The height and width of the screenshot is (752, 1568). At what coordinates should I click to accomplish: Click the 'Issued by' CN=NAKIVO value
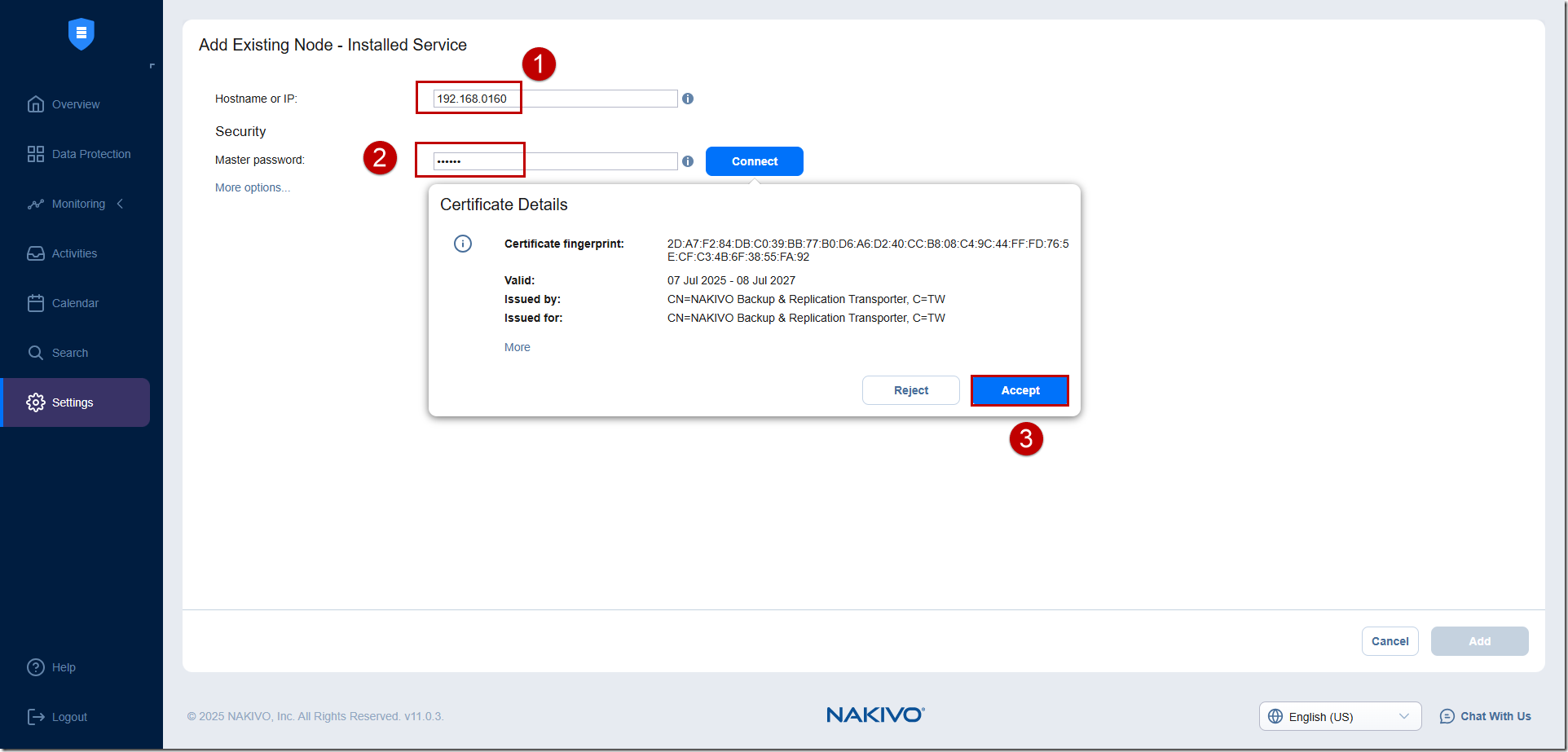(806, 299)
